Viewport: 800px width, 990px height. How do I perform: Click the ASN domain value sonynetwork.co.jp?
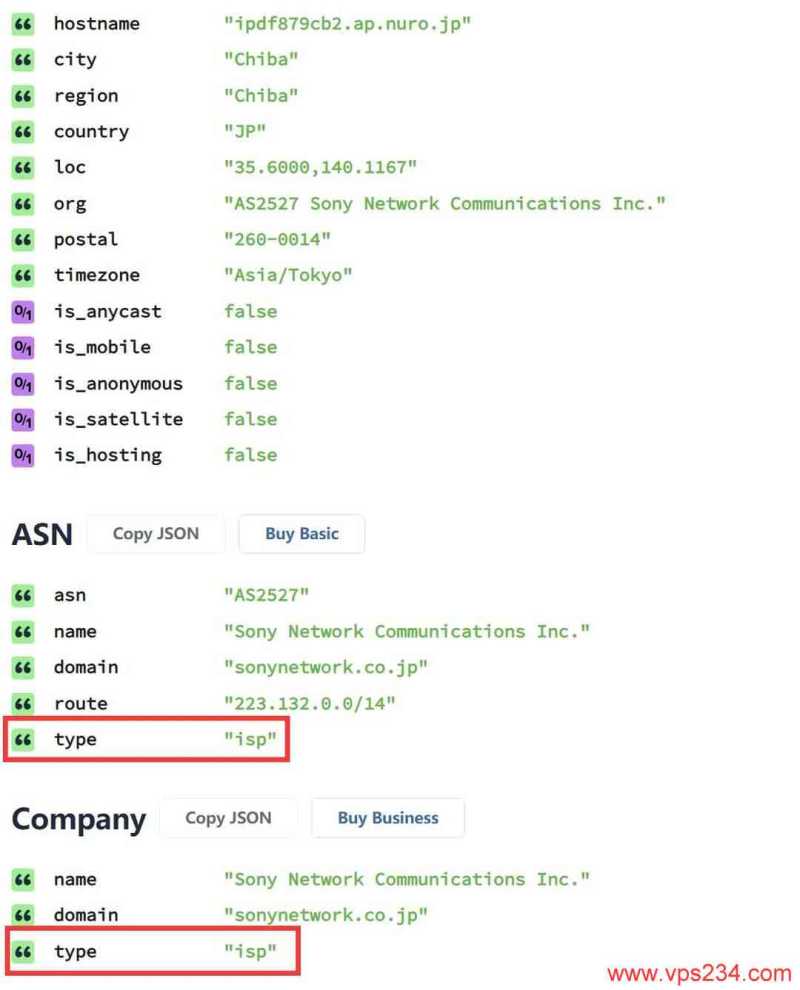[326, 667]
